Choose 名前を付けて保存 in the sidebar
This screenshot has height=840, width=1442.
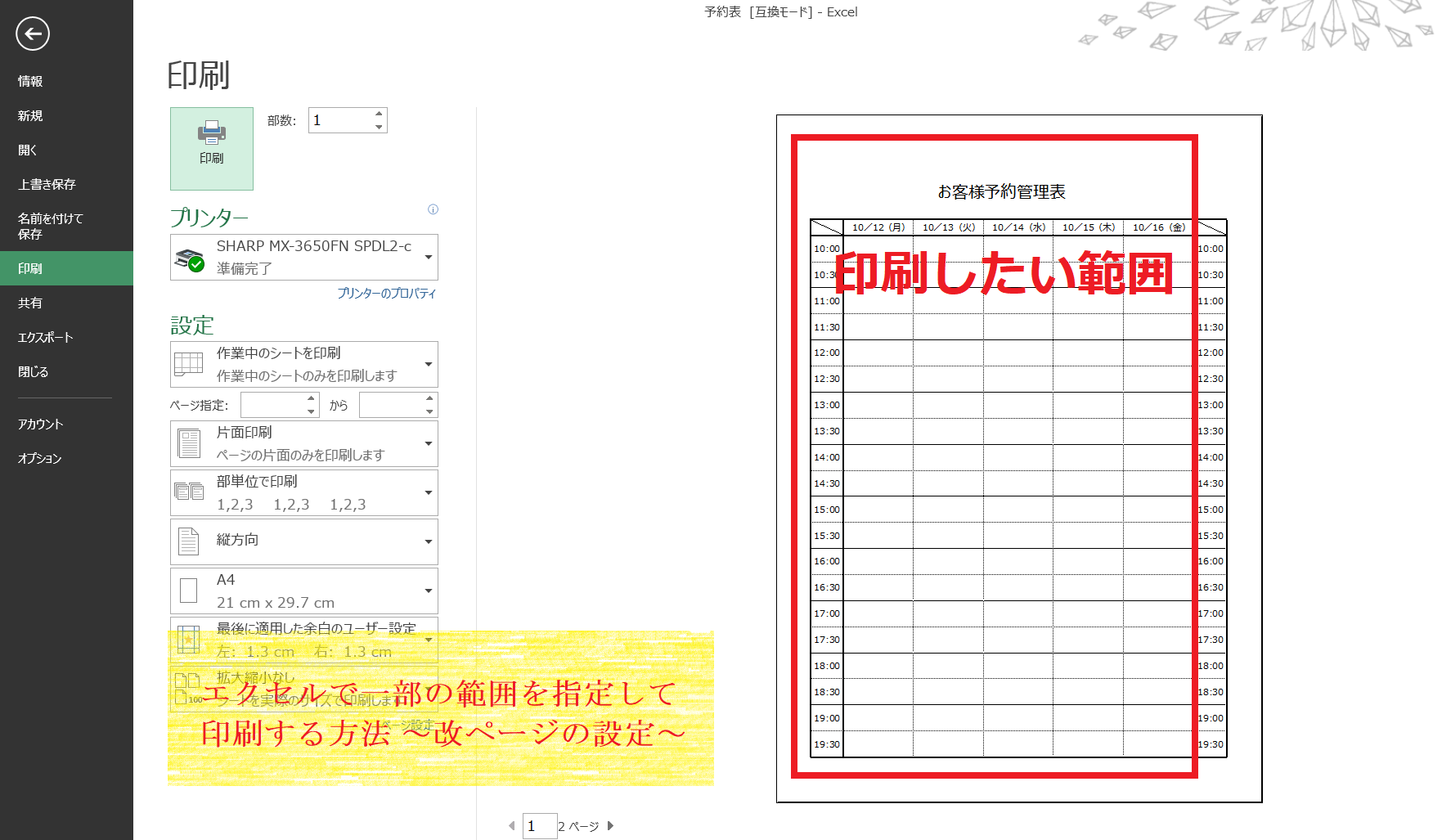66,226
